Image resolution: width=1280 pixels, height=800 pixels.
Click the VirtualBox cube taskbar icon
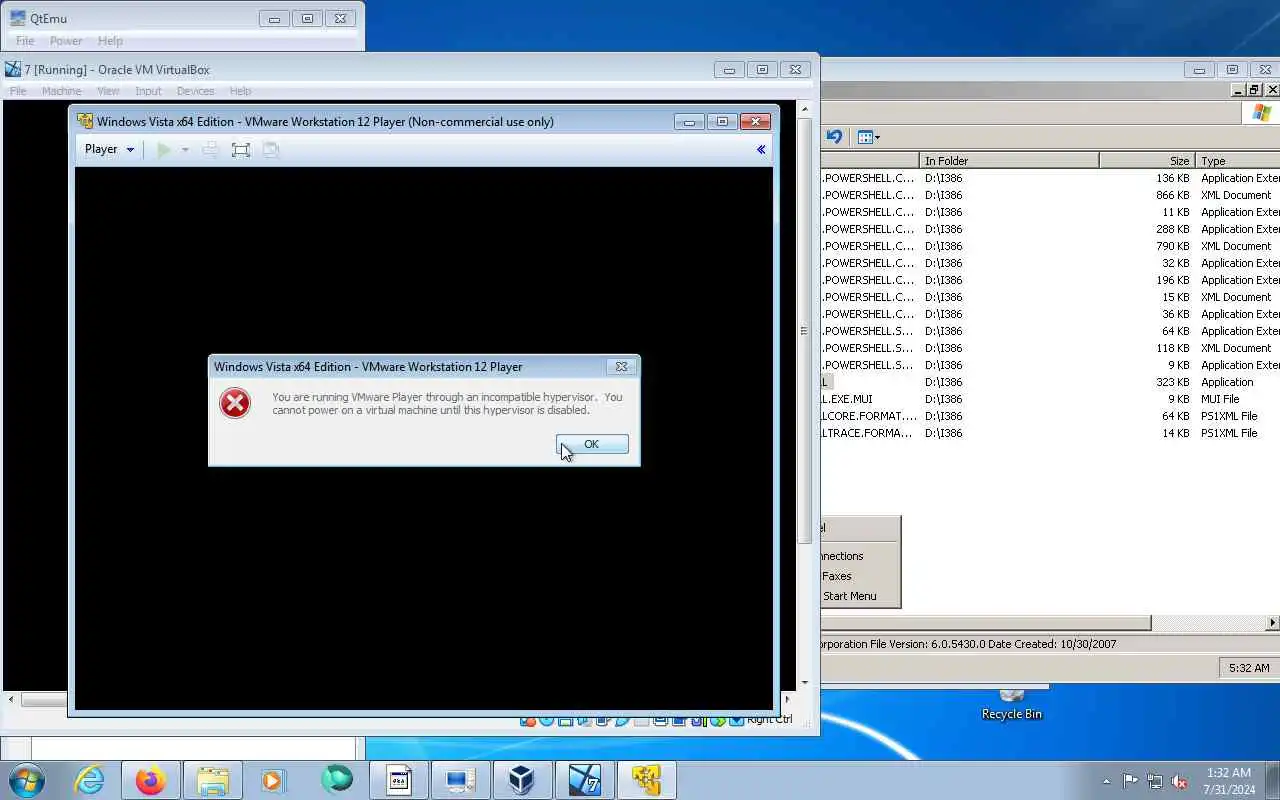[522, 780]
